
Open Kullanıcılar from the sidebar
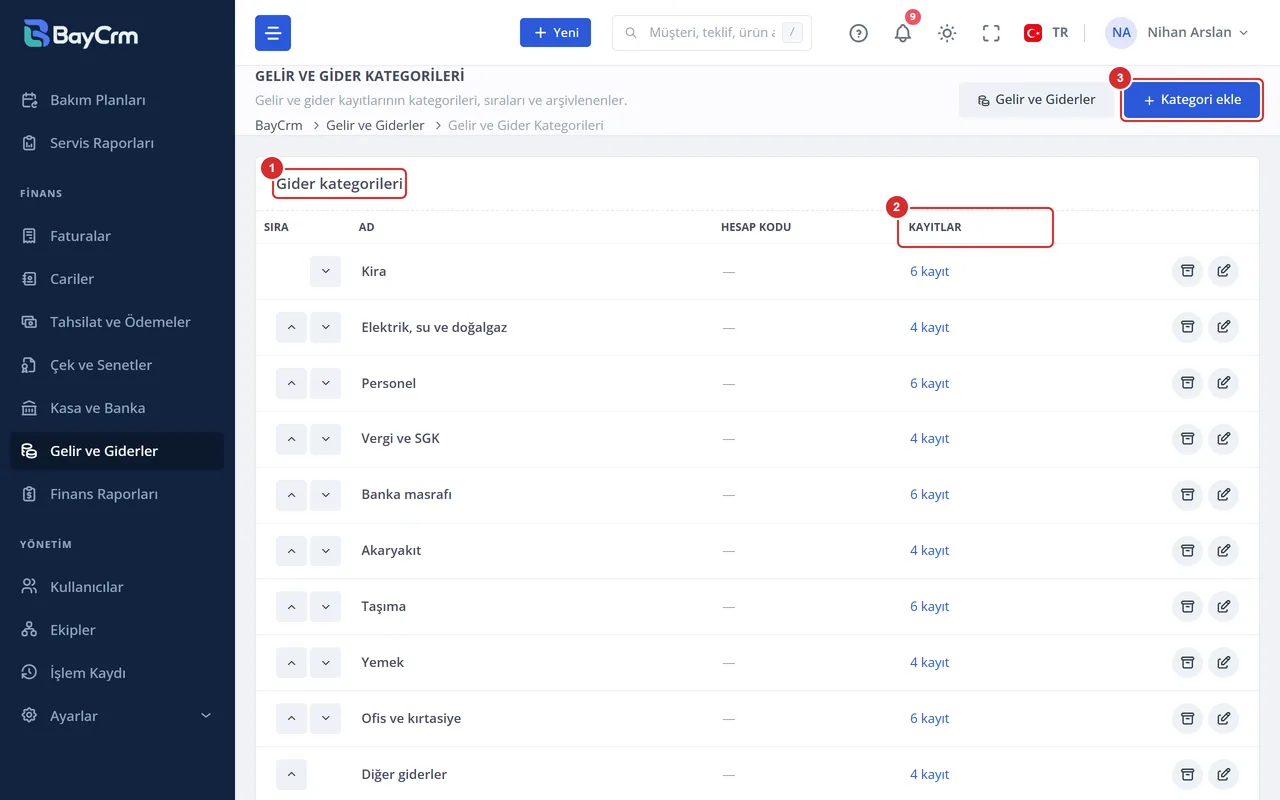pos(117,587)
